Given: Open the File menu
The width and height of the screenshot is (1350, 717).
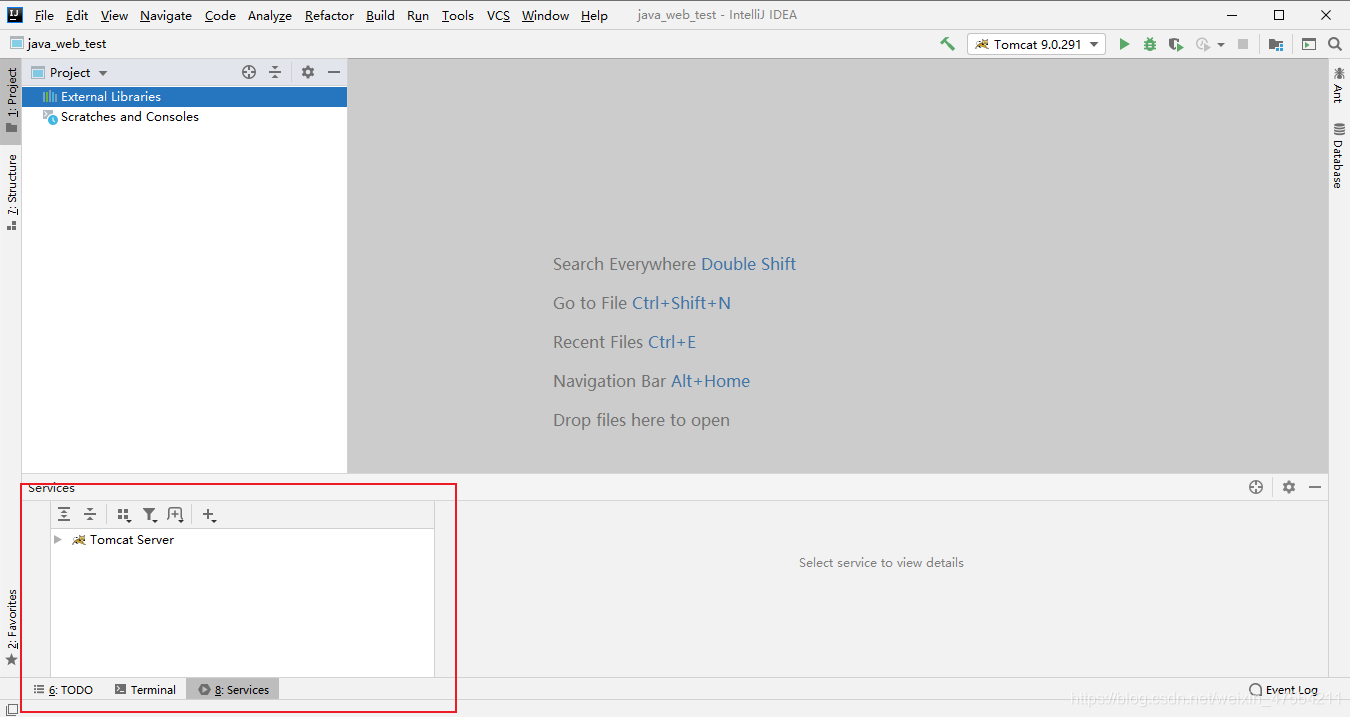Looking at the screenshot, I should click(x=44, y=15).
